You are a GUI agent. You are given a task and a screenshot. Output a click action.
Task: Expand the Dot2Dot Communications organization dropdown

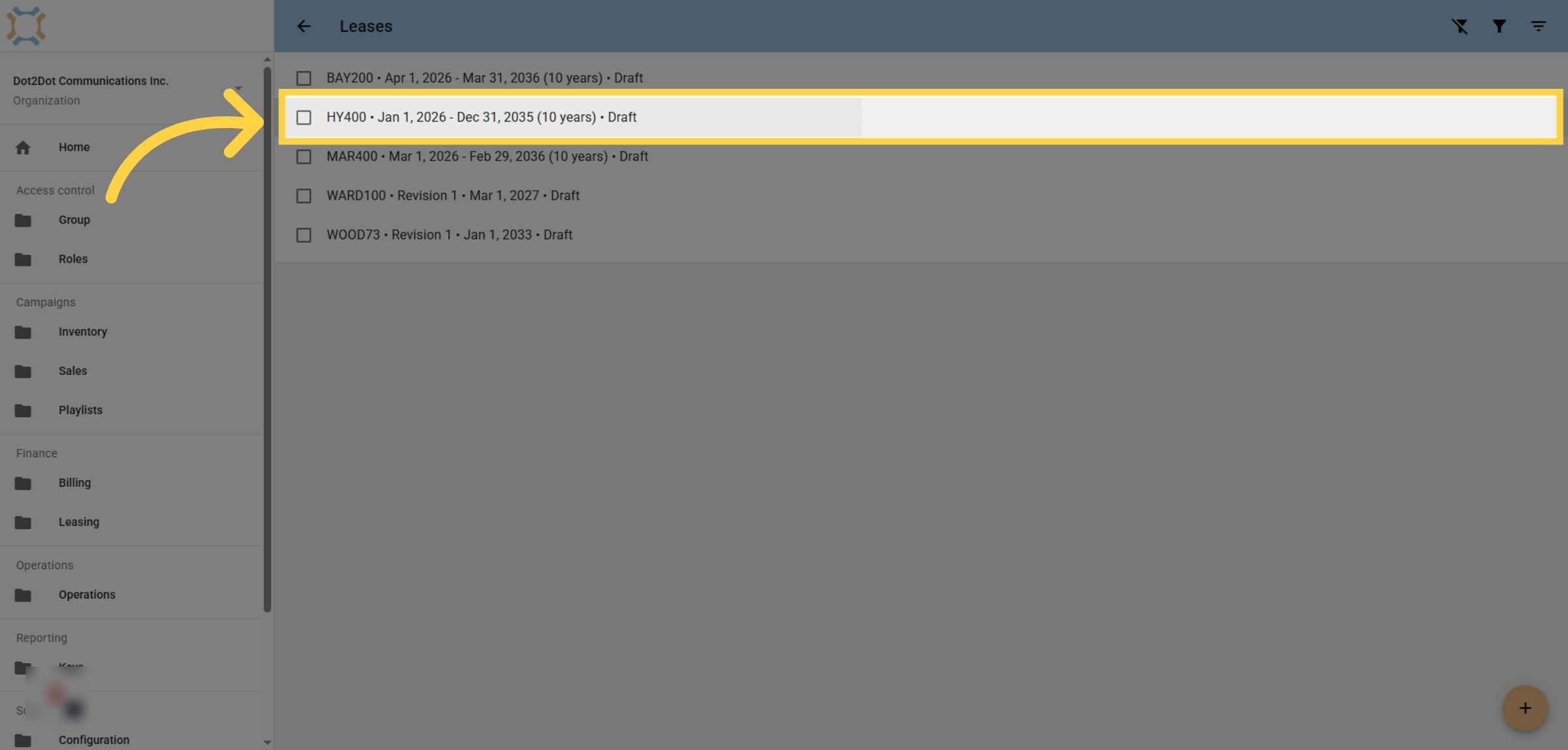[238, 89]
